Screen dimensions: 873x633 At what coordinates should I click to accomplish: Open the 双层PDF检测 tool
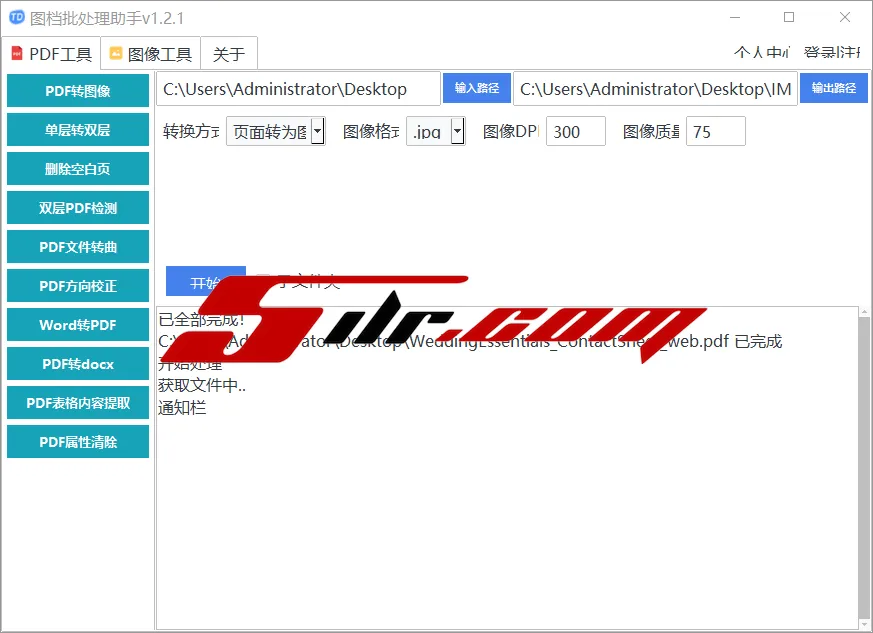78,208
